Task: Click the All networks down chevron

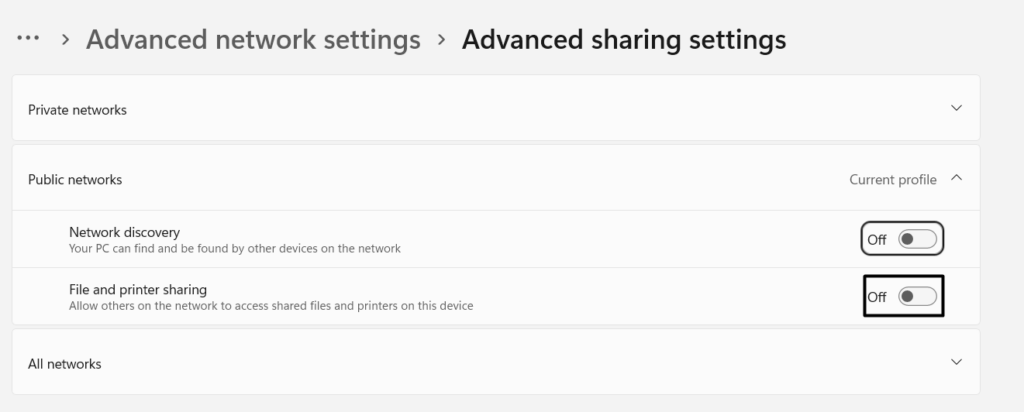Action: tap(956, 362)
